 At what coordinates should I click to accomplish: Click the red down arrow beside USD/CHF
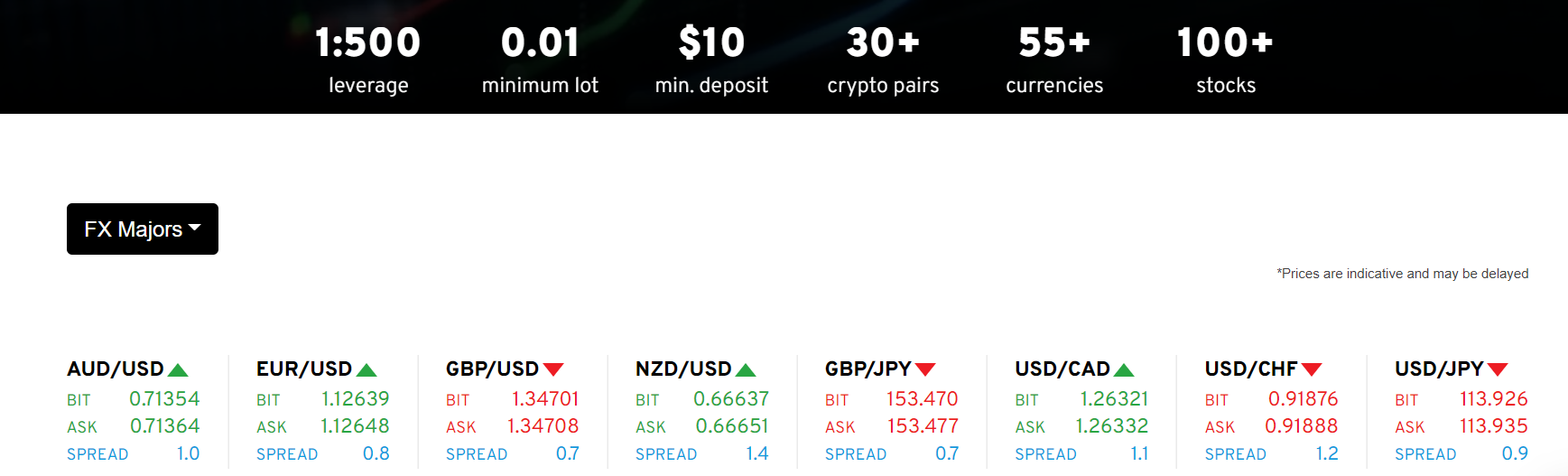coord(1312,369)
